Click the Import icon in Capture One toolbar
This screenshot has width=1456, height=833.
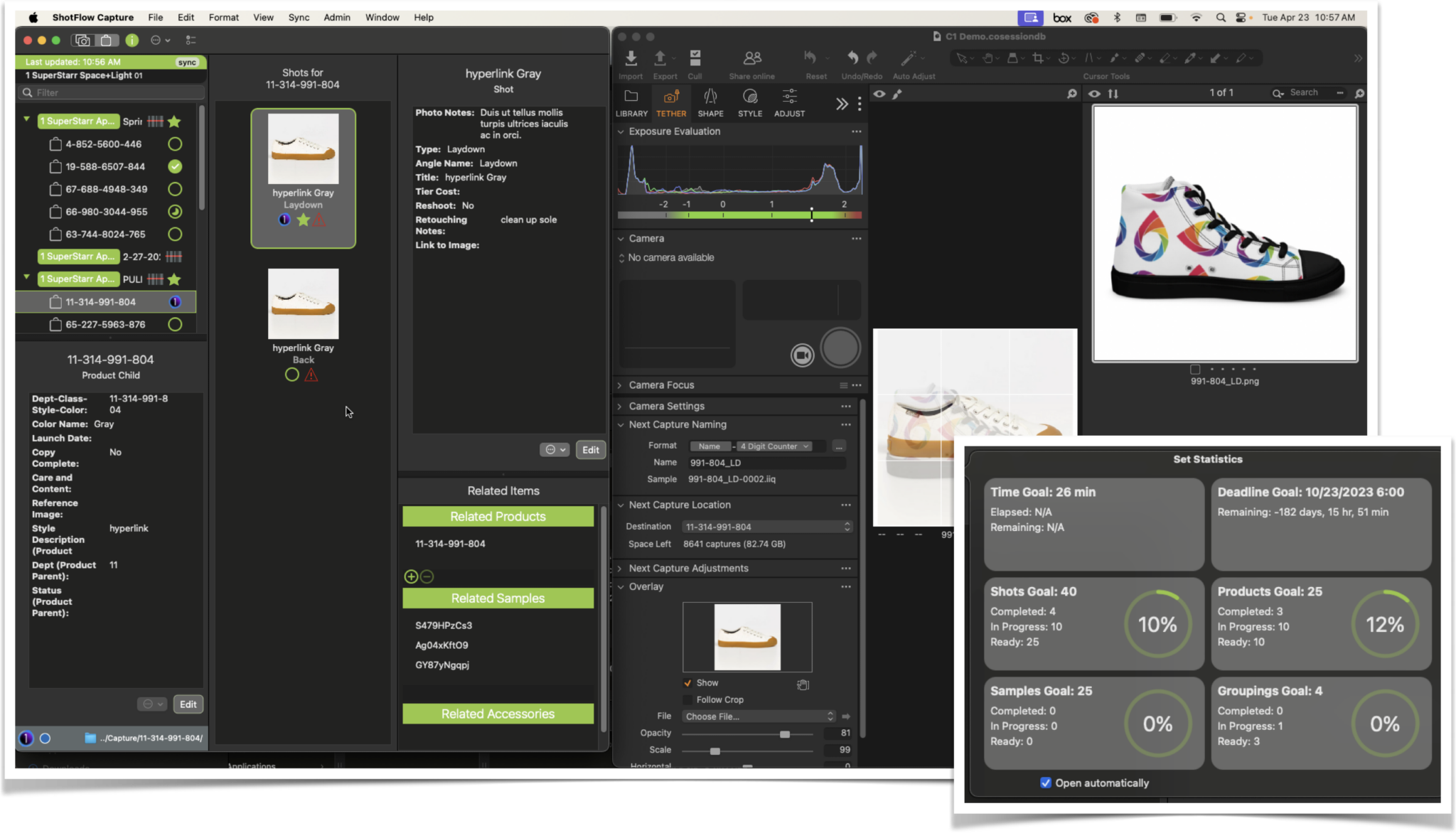tap(631, 59)
